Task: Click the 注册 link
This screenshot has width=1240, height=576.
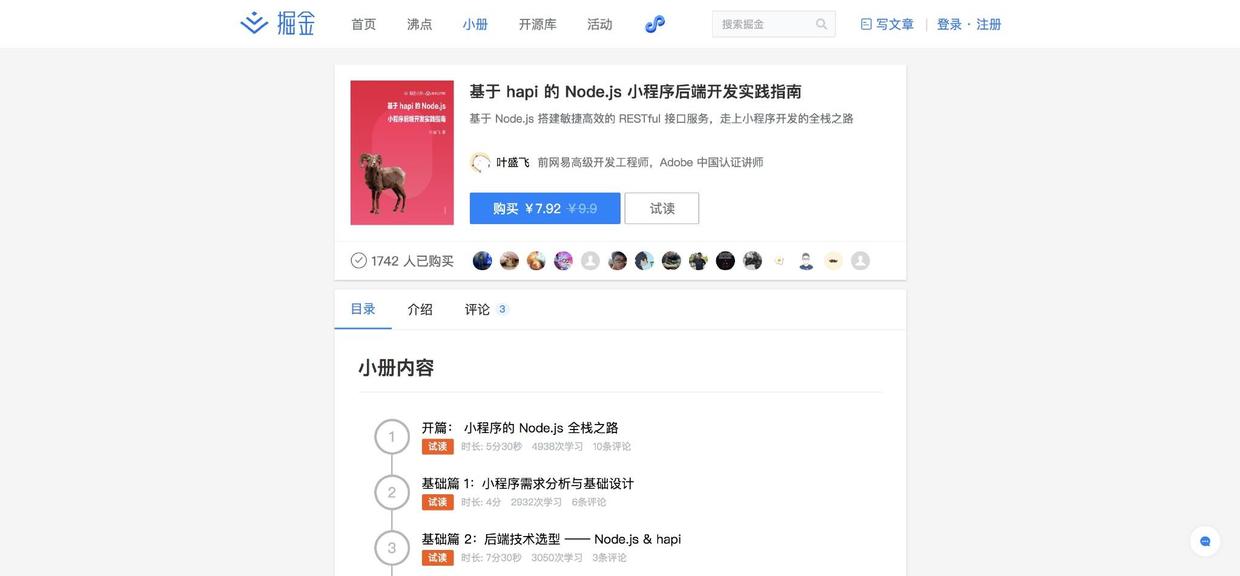Action: point(989,24)
